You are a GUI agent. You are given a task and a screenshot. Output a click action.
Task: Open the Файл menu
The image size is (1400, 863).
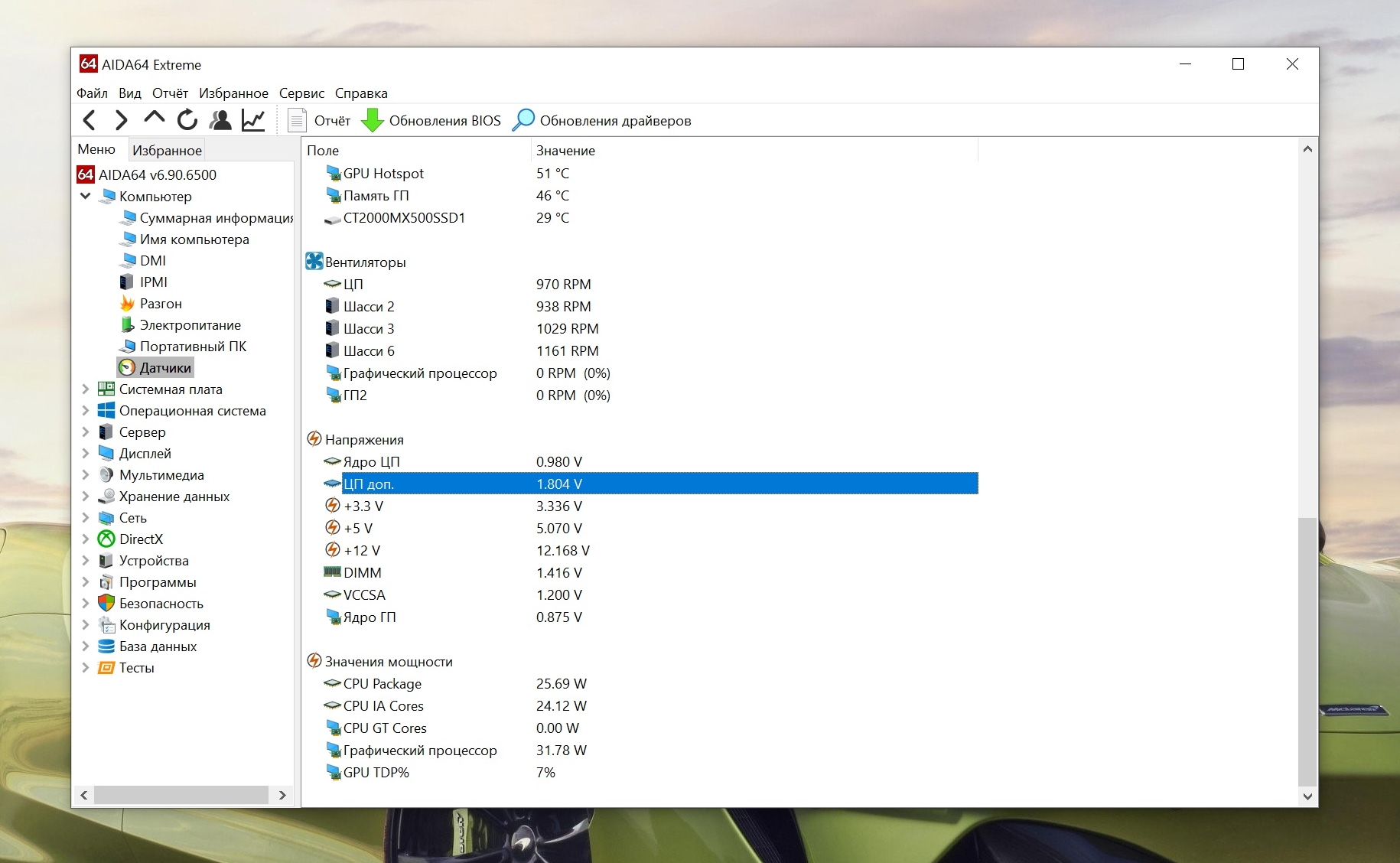(x=92, y=93)
